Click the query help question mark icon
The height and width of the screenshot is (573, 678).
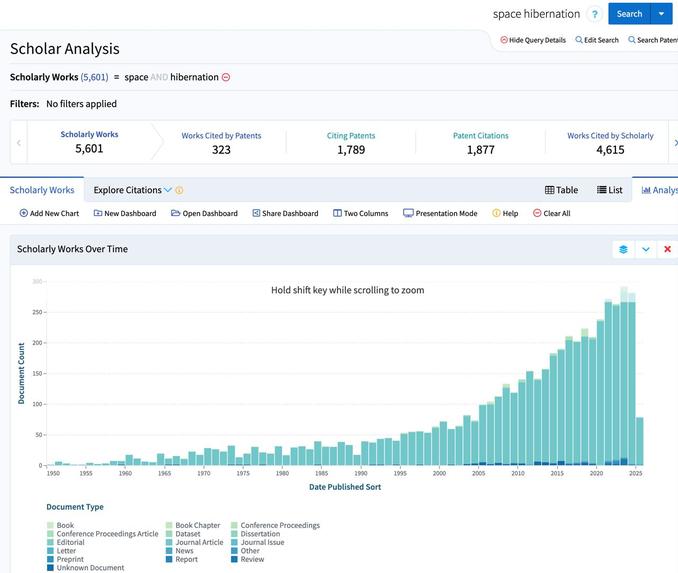pyautogui.click(x=595, y=14)
